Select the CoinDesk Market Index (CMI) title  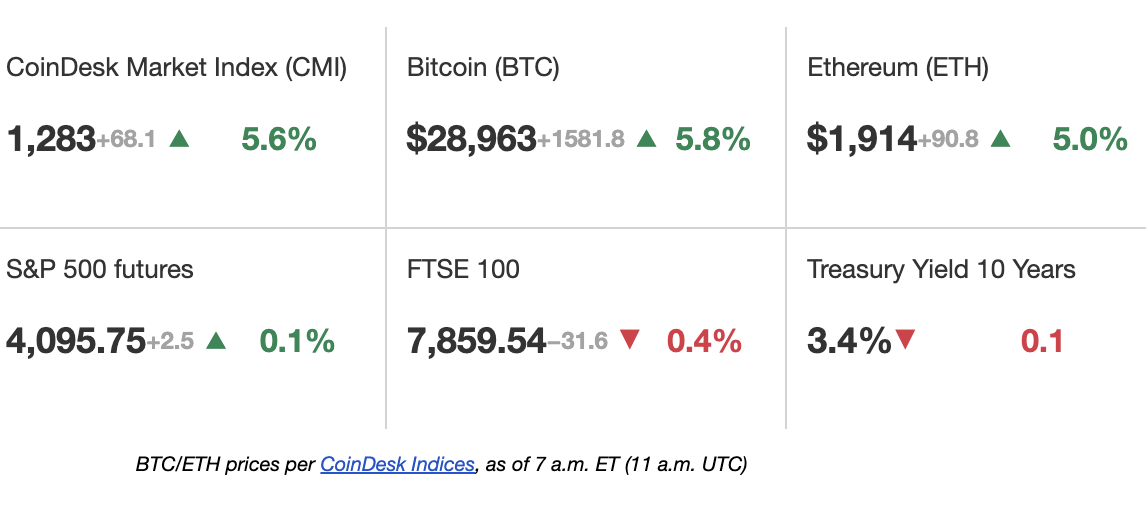pos(177,68)
